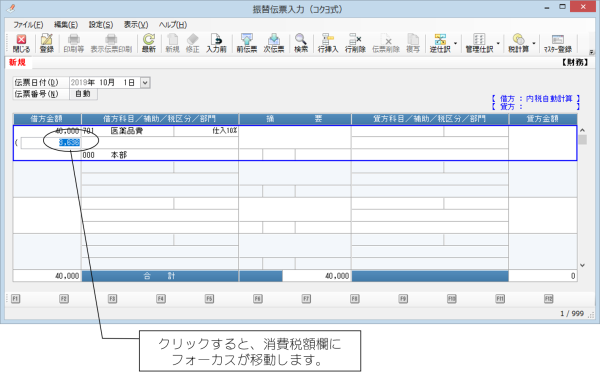Click the highlighted consumption tax amount field
Screen dimensions: 600x375
coord(51,143)
